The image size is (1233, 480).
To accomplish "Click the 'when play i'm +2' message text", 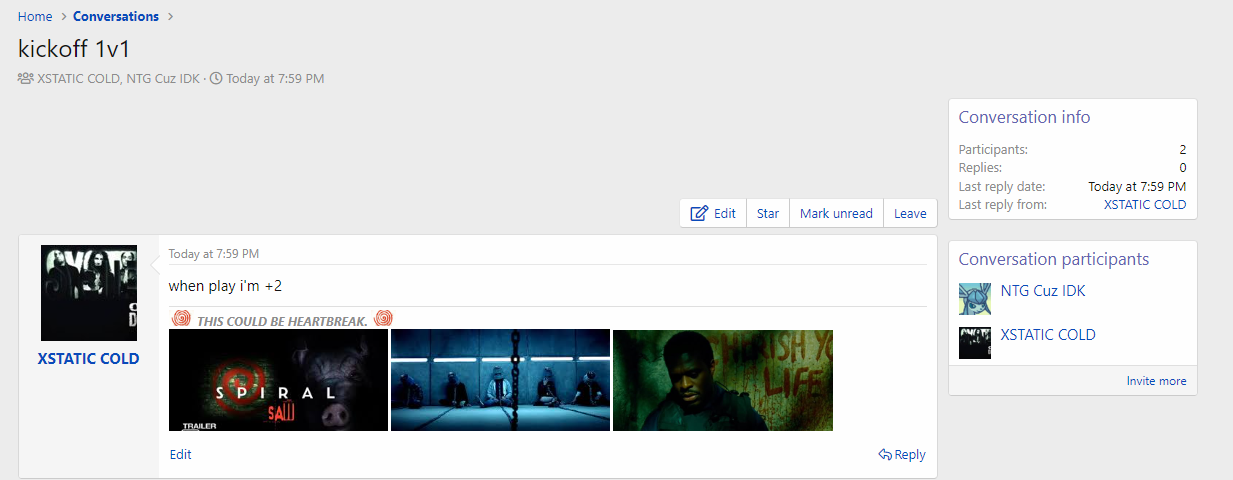I will tap(225, 286).
